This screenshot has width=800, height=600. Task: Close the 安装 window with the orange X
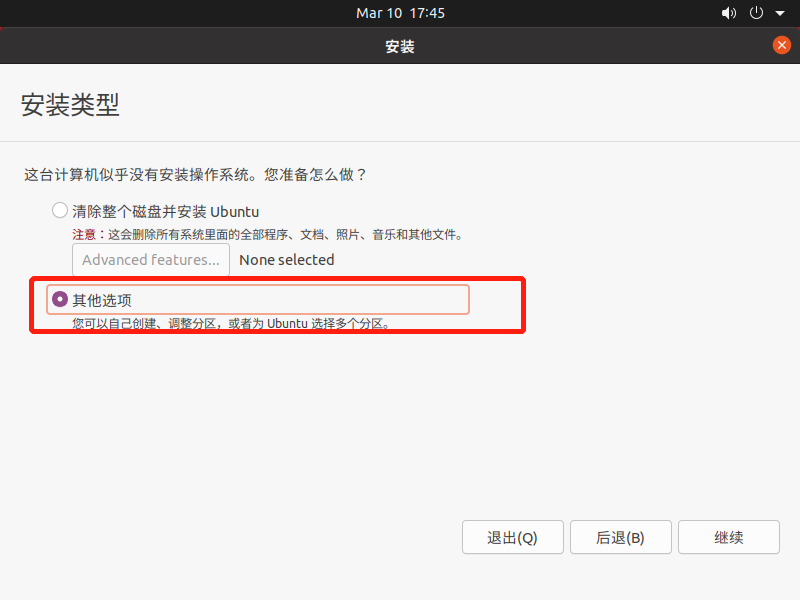782,45
